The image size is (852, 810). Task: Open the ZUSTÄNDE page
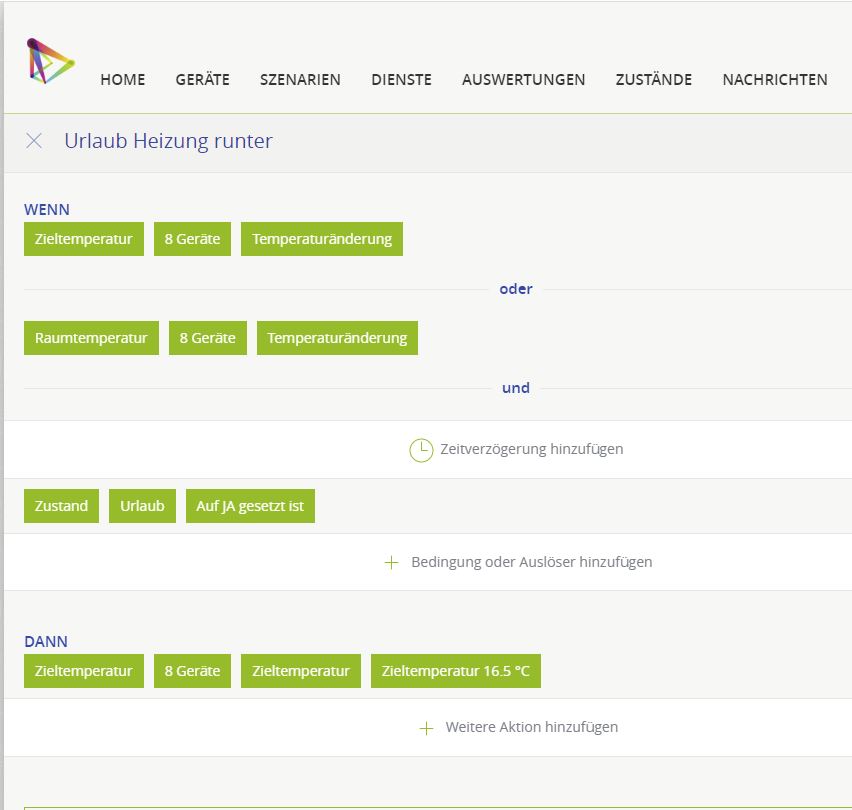(x=653, y=80)
